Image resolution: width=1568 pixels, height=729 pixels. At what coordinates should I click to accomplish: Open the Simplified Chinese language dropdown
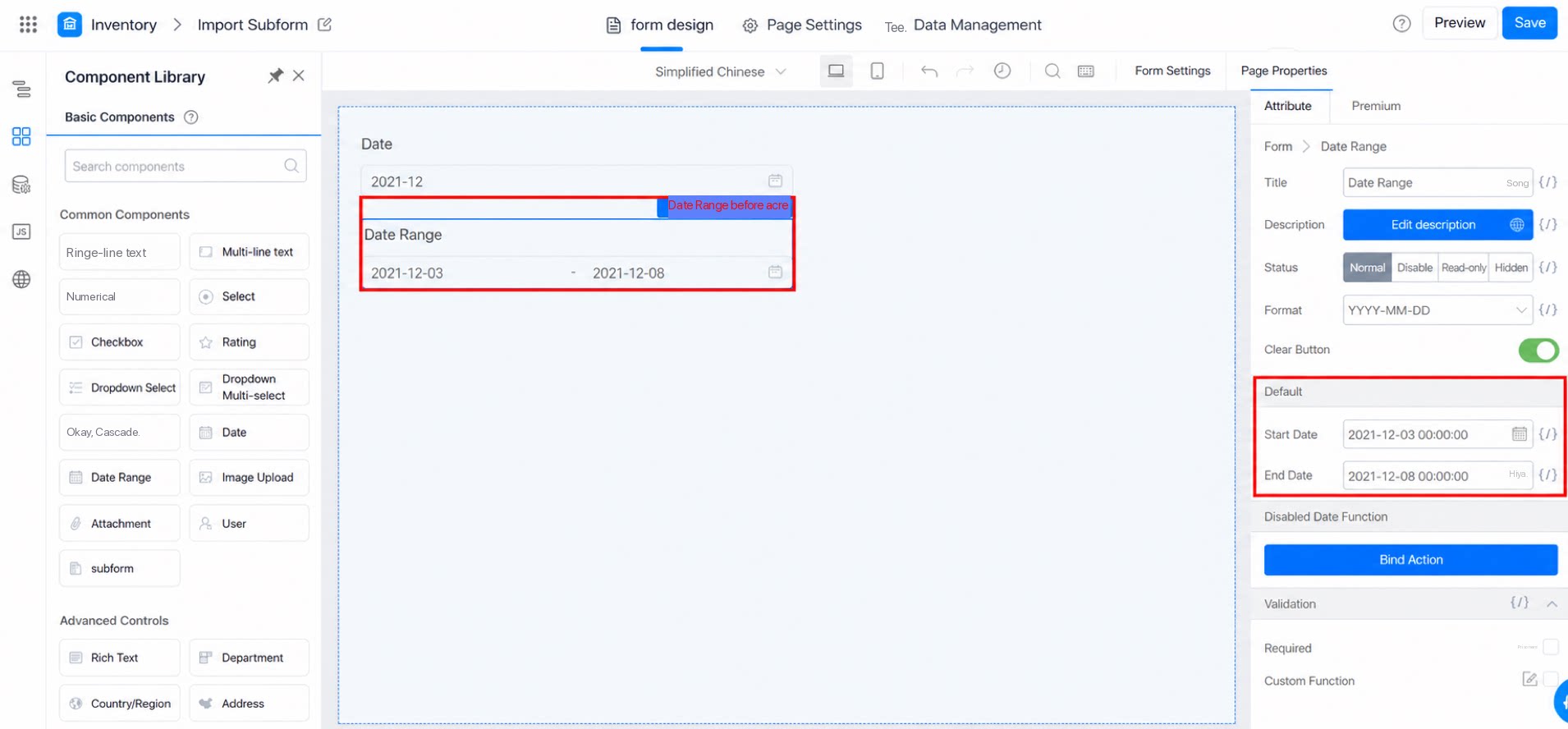pyautogui.click(x=720, y=71)
